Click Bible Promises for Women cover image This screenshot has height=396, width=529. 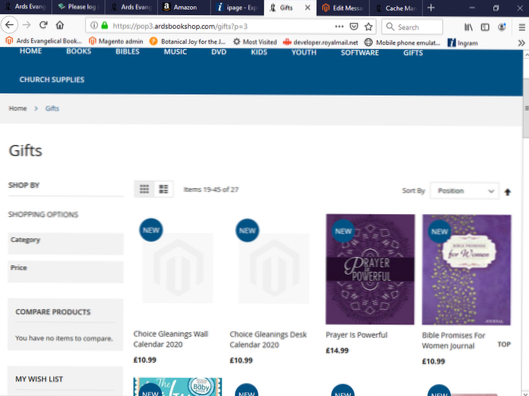[x=467, y=270]
